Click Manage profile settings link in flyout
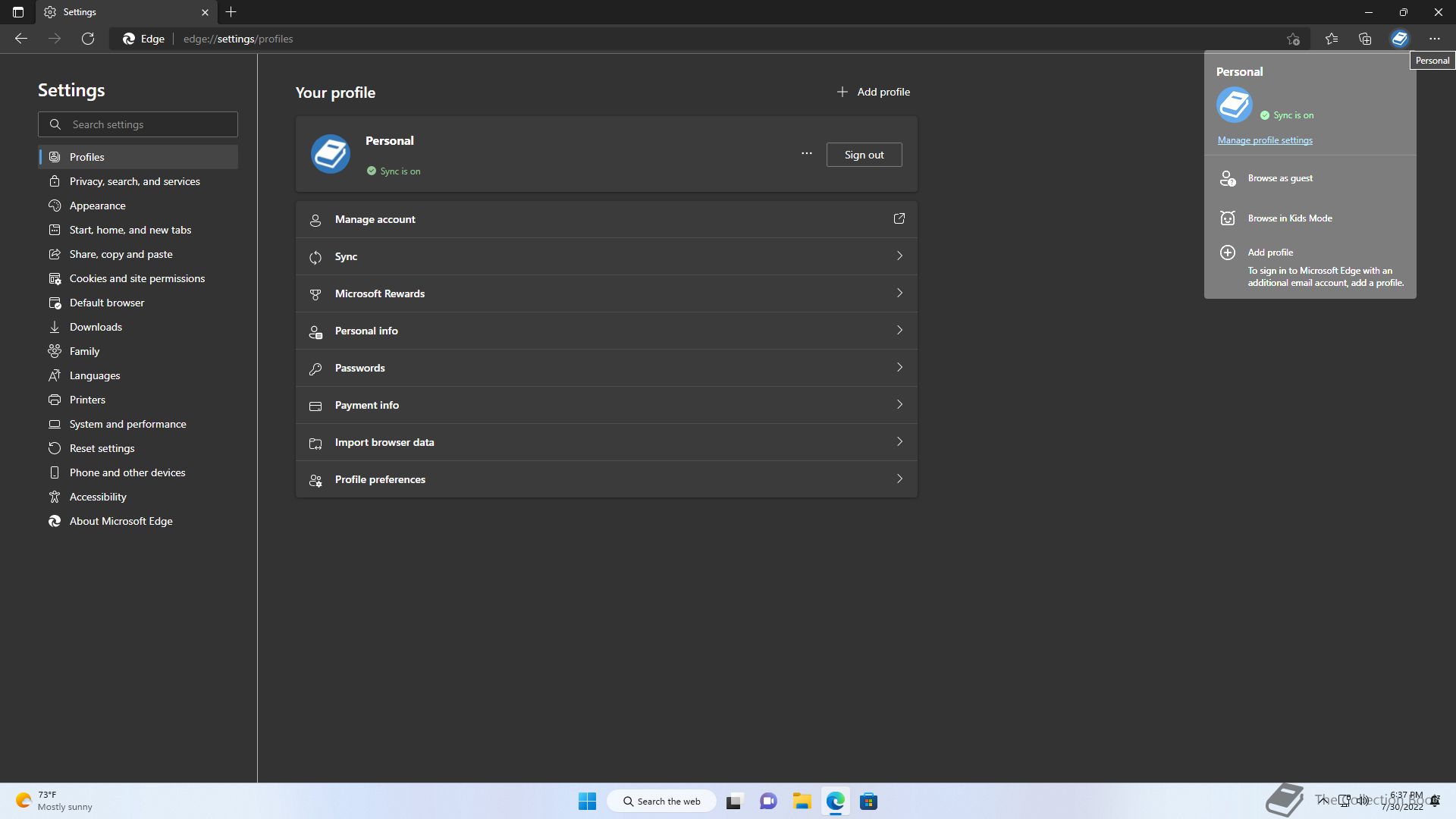Viewport: 1456px width, 819px height. point(1265,140)
